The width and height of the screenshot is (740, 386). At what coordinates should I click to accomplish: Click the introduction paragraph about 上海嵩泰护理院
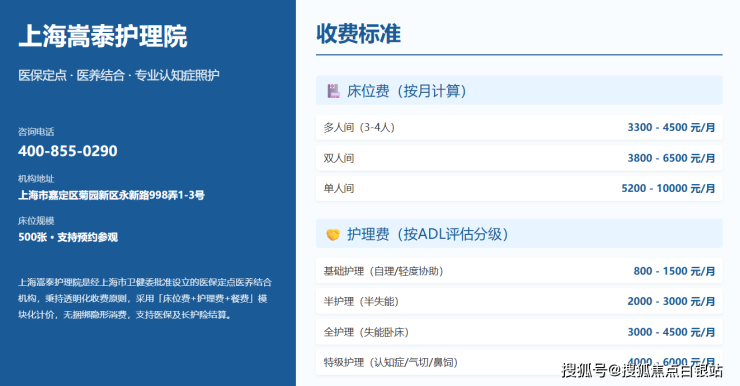pos(145,298)
